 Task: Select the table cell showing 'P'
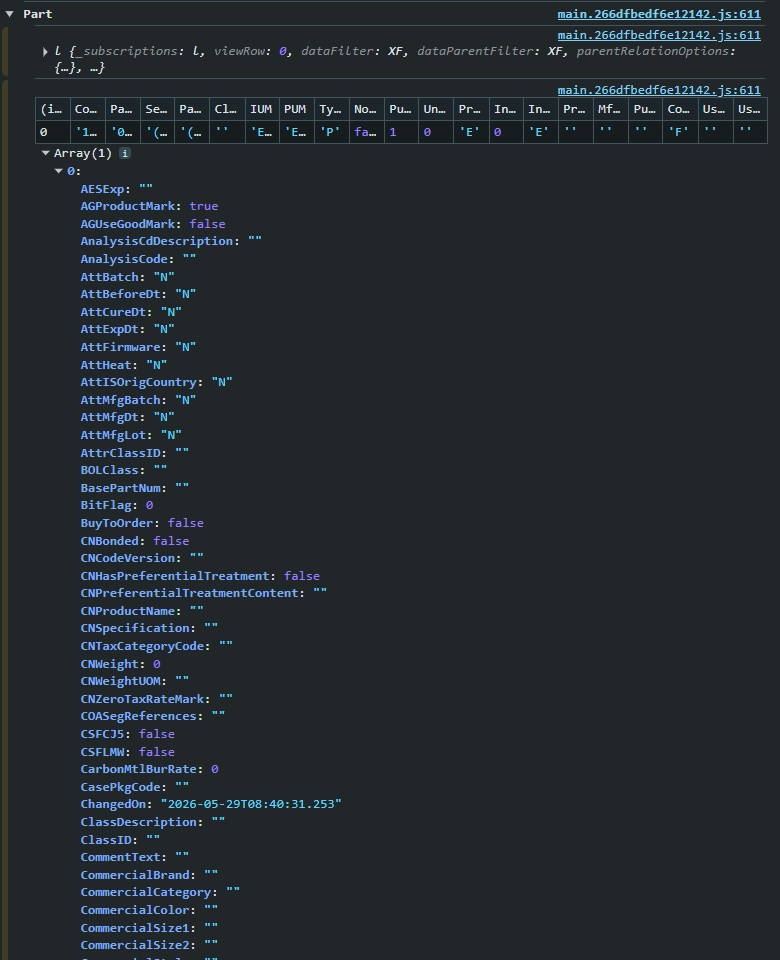(332, 132)
